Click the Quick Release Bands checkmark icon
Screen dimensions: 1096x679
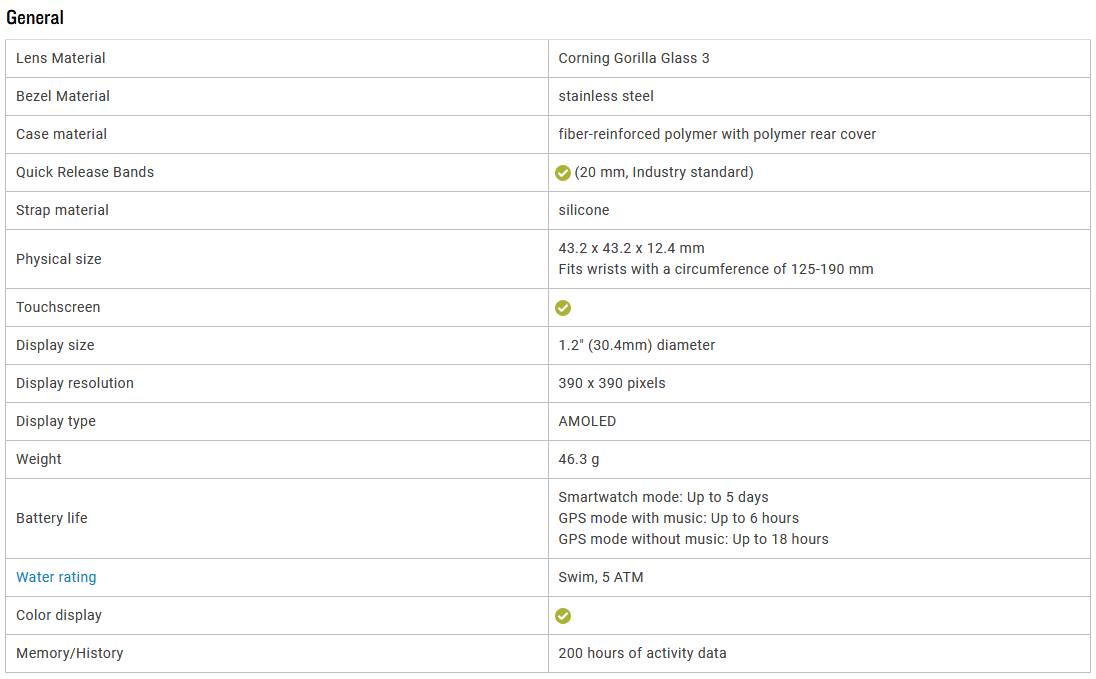coord(563,173)
